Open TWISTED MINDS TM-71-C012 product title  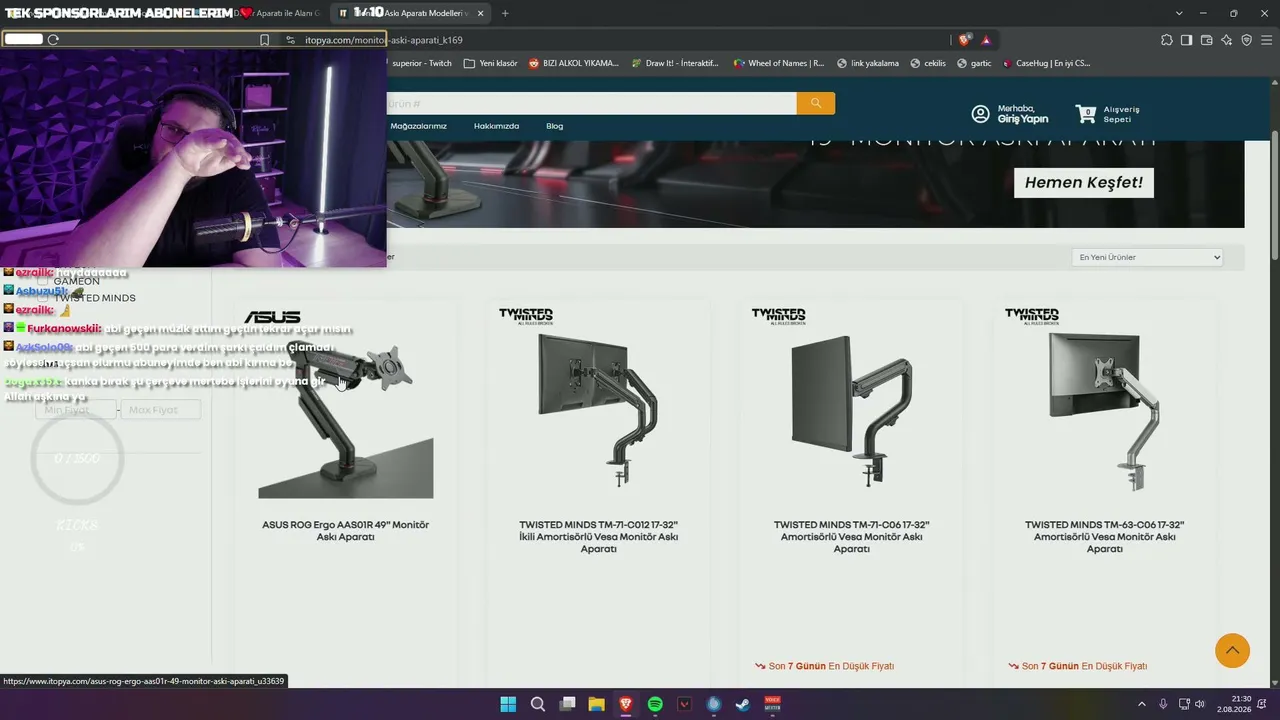pos(598,537)
